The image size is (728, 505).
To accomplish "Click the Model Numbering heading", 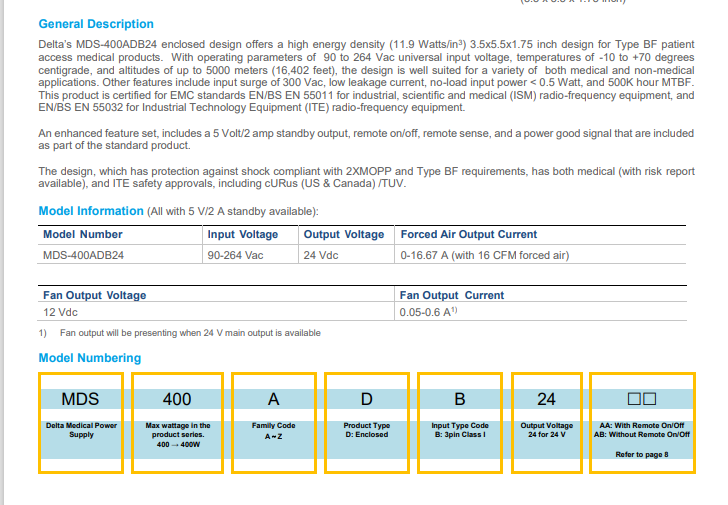I will 90,358.
